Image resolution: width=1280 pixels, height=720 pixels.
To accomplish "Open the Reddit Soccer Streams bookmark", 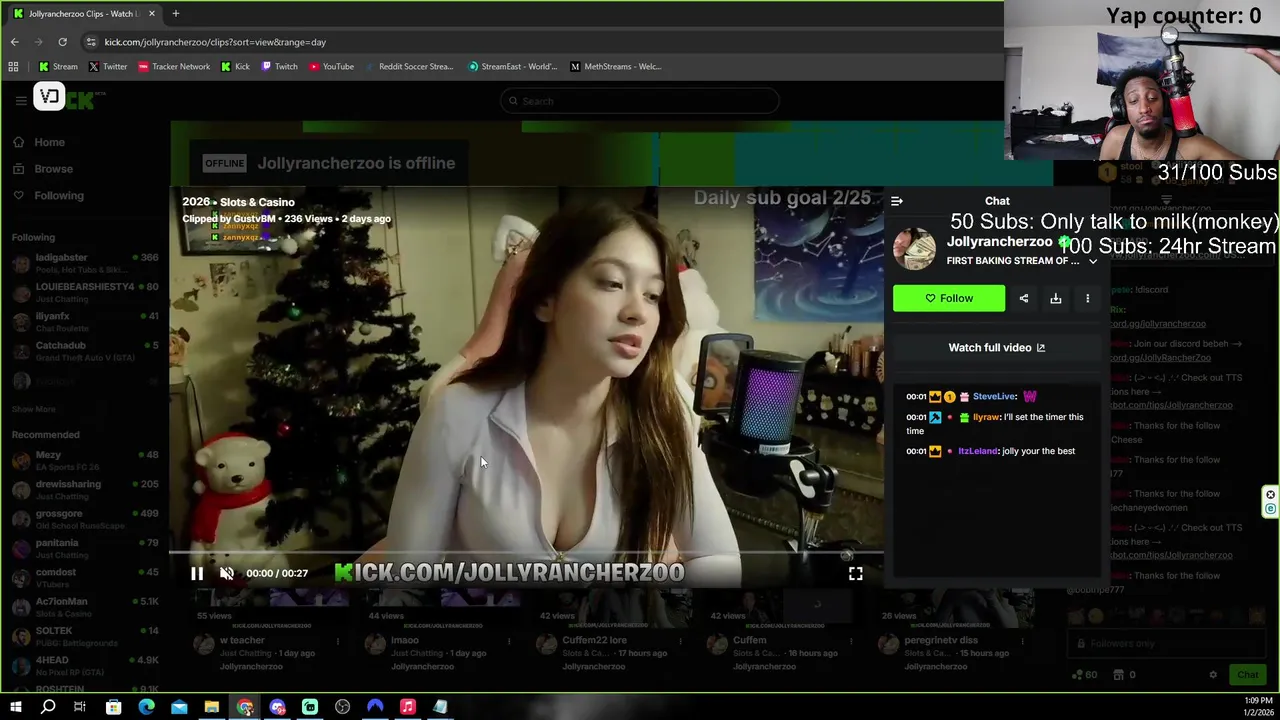I will (409, 67).
